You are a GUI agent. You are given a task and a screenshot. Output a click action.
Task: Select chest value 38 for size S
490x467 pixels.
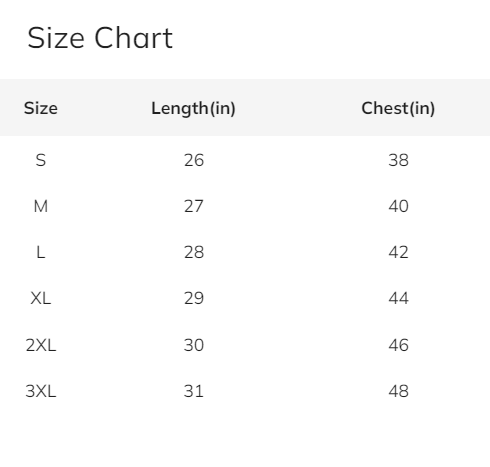[x=398, y=160]
